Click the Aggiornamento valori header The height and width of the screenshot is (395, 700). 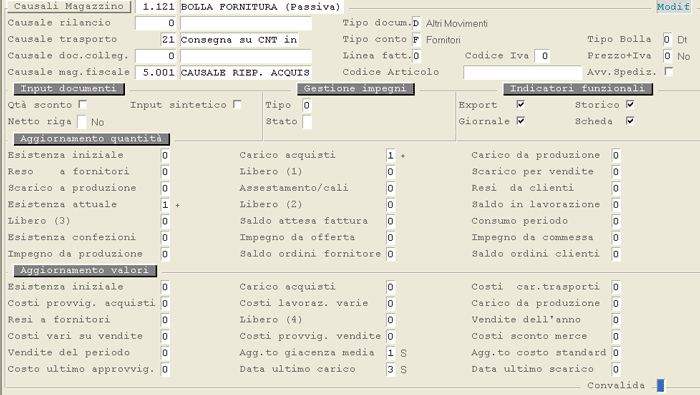tap(85, 270)
